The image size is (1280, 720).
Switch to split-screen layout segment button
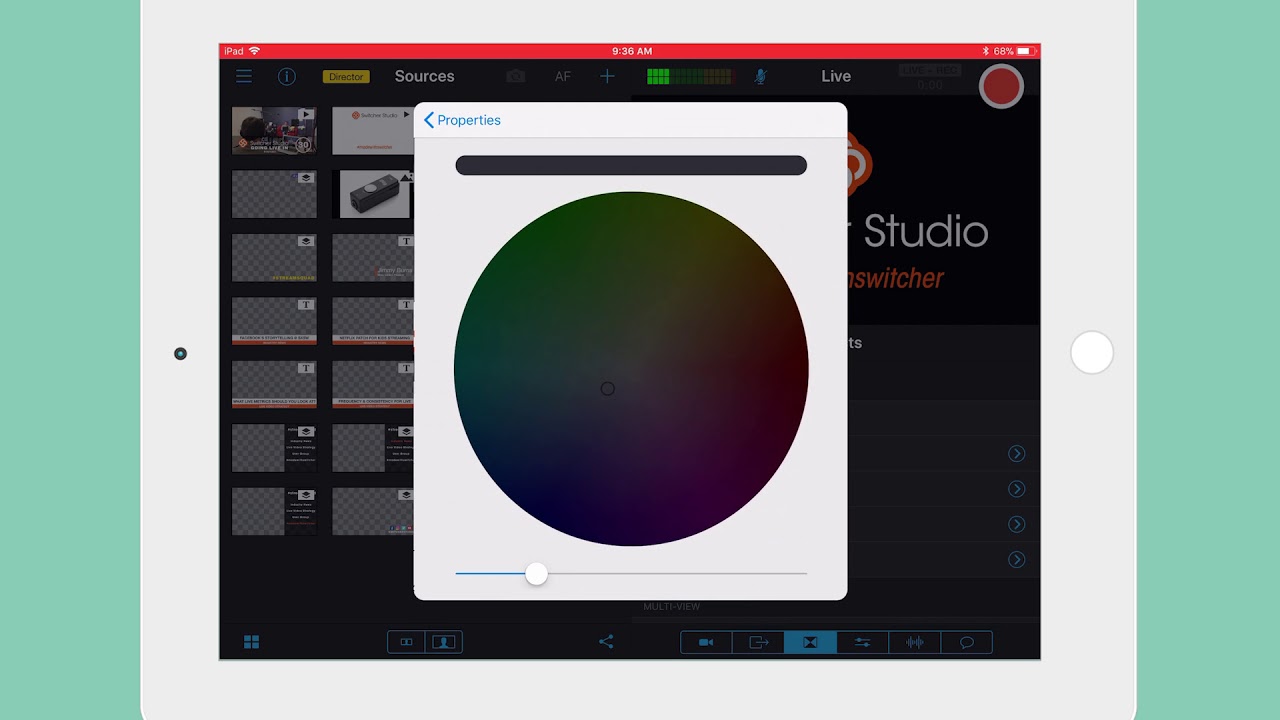(x=406, y=642)
